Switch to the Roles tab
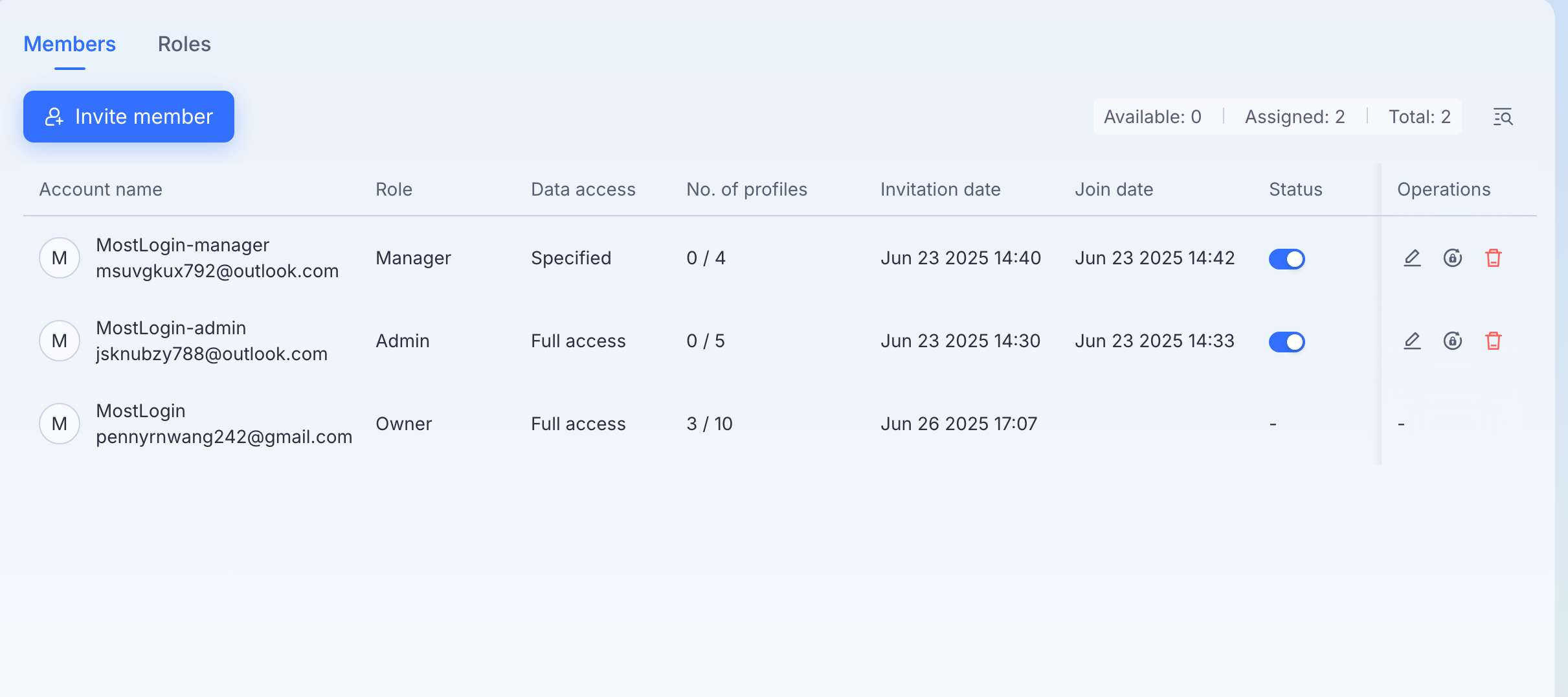 [185, 44]
